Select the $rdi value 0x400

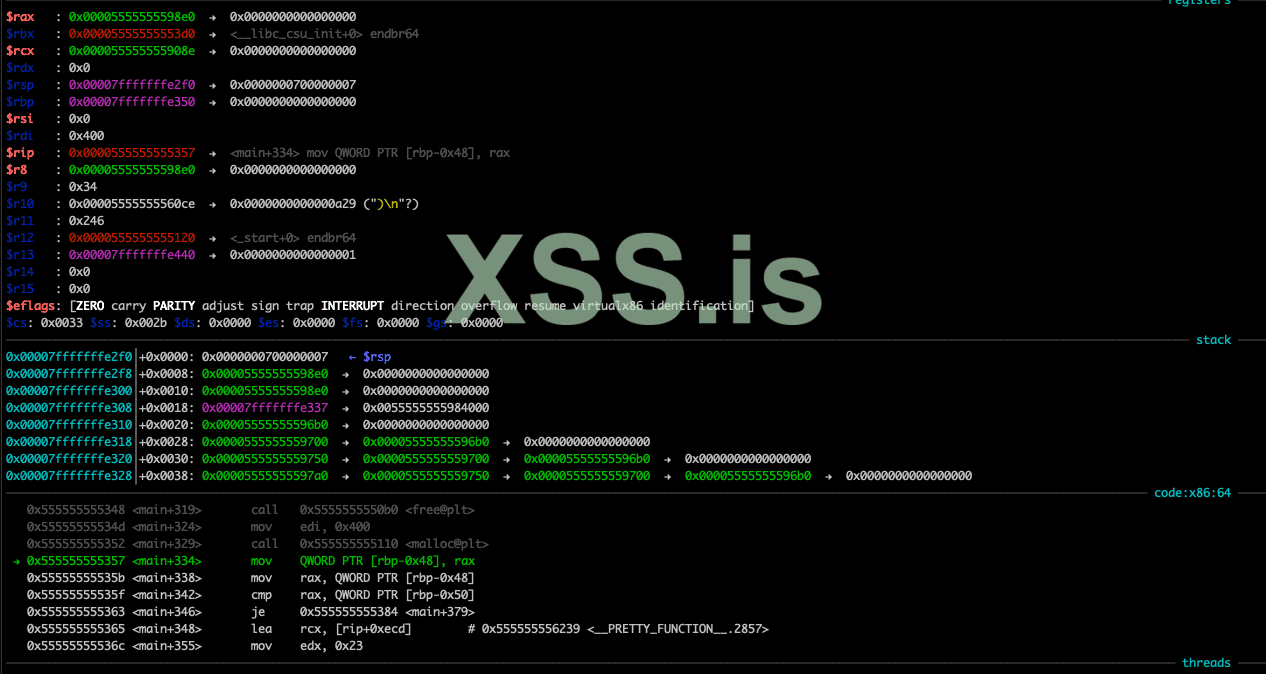pos(86,136)
